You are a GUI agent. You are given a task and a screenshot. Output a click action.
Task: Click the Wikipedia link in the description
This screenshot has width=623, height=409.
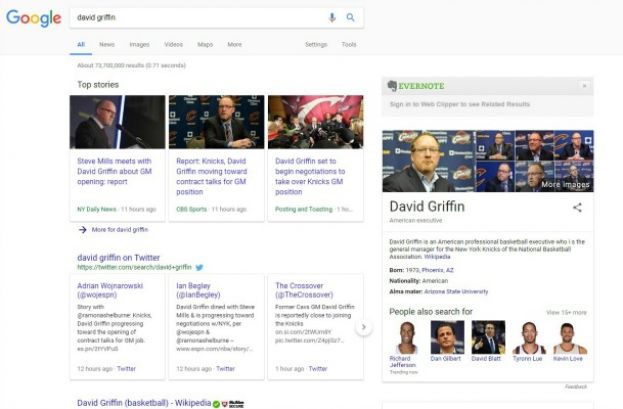pos(437,257)
